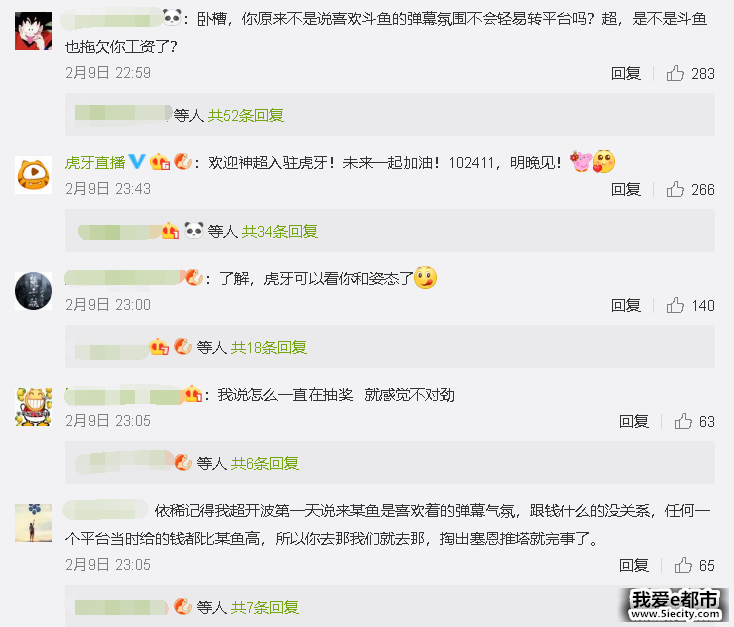Expand 共34条回复 replies
The image size is (734, 627).
tap(279, 231)
